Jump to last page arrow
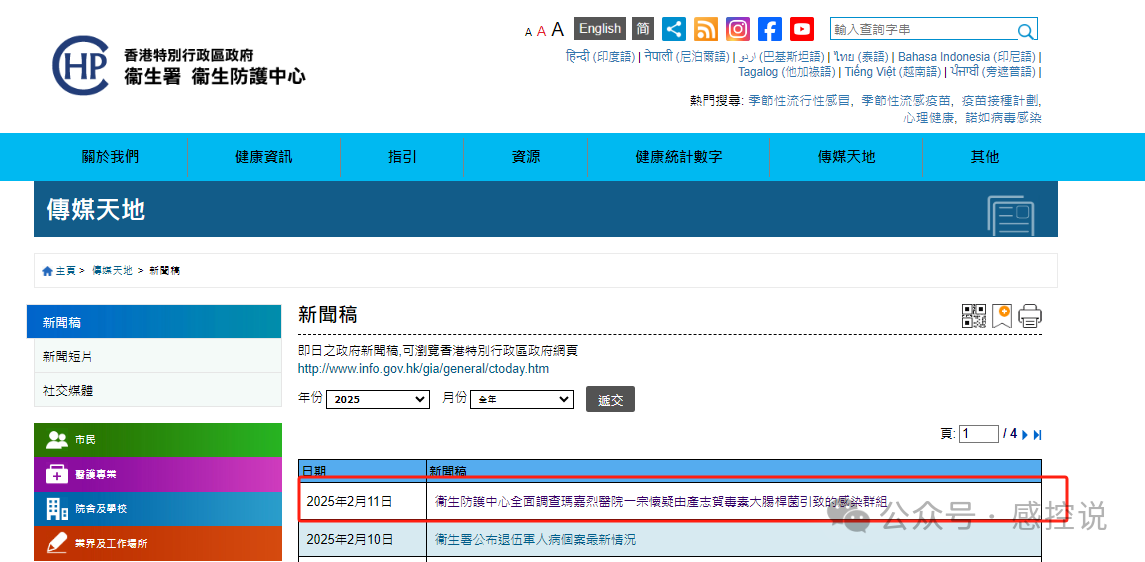1145x562 pixels. point(1038,435)
